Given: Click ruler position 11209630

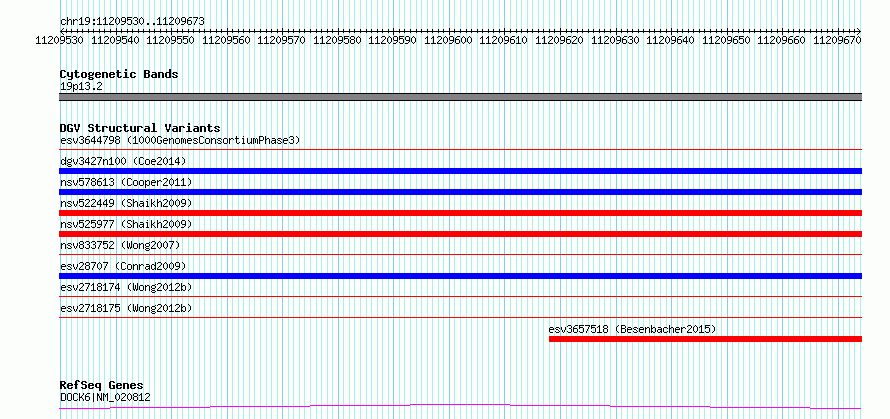Looking at the screenshot, I should tap(616, 40).
